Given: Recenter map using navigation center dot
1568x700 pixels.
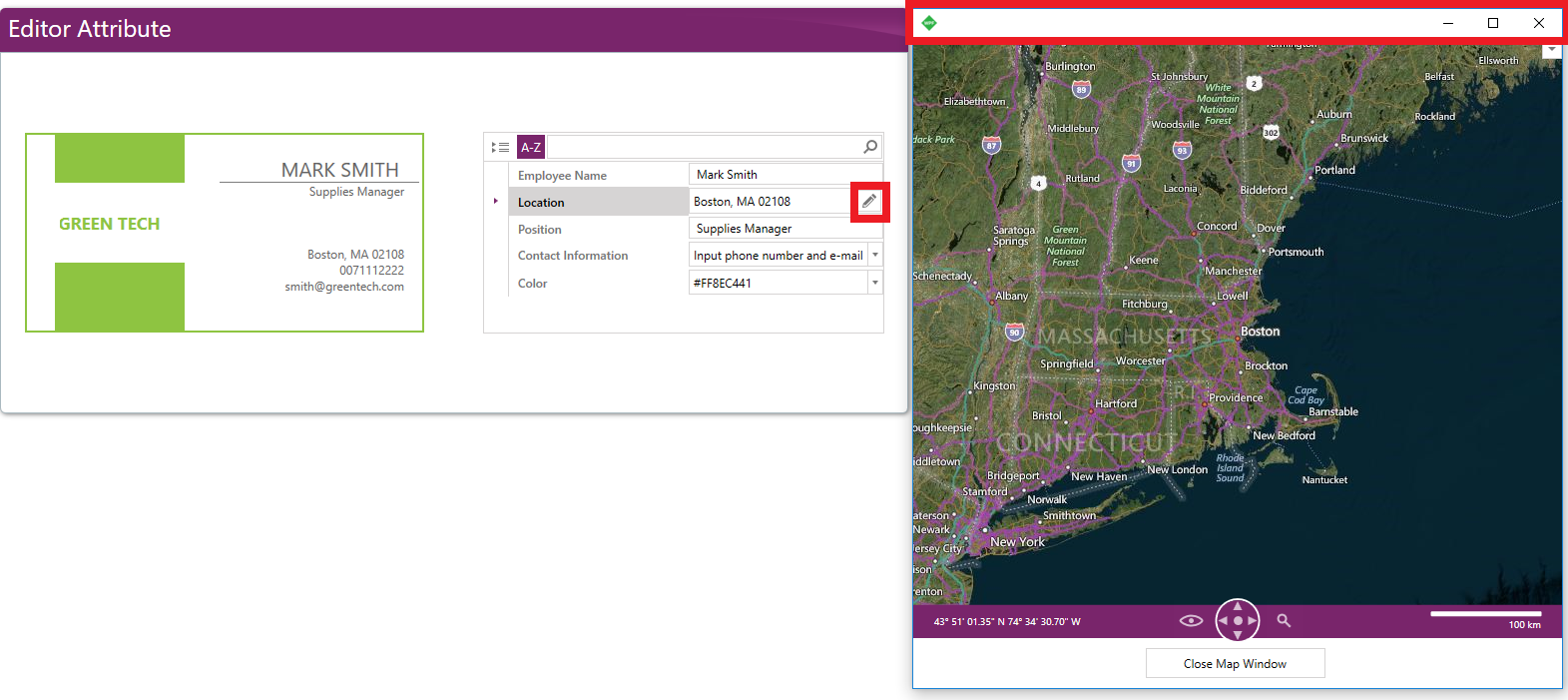Looking at the screenshot, I should pyautogui.click(x=1238, y=621).
